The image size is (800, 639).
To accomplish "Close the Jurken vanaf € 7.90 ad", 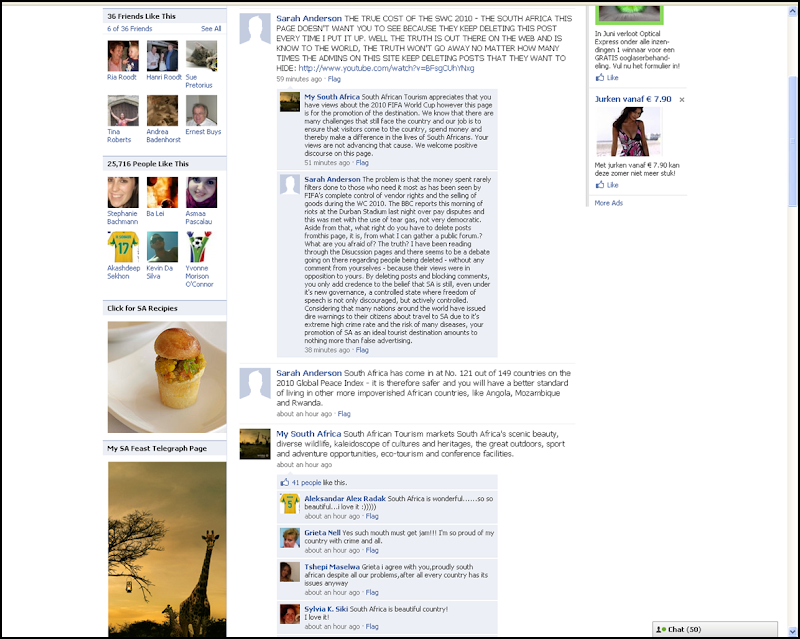I will tap(682, 100).
